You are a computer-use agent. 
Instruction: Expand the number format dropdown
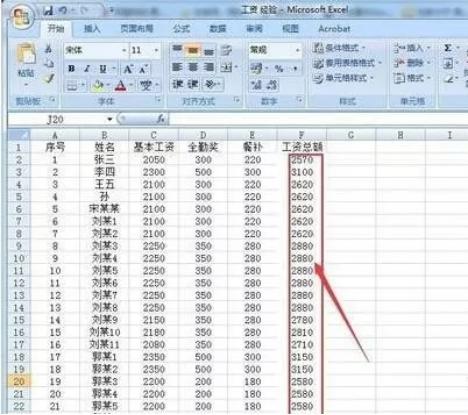point(297,50)
